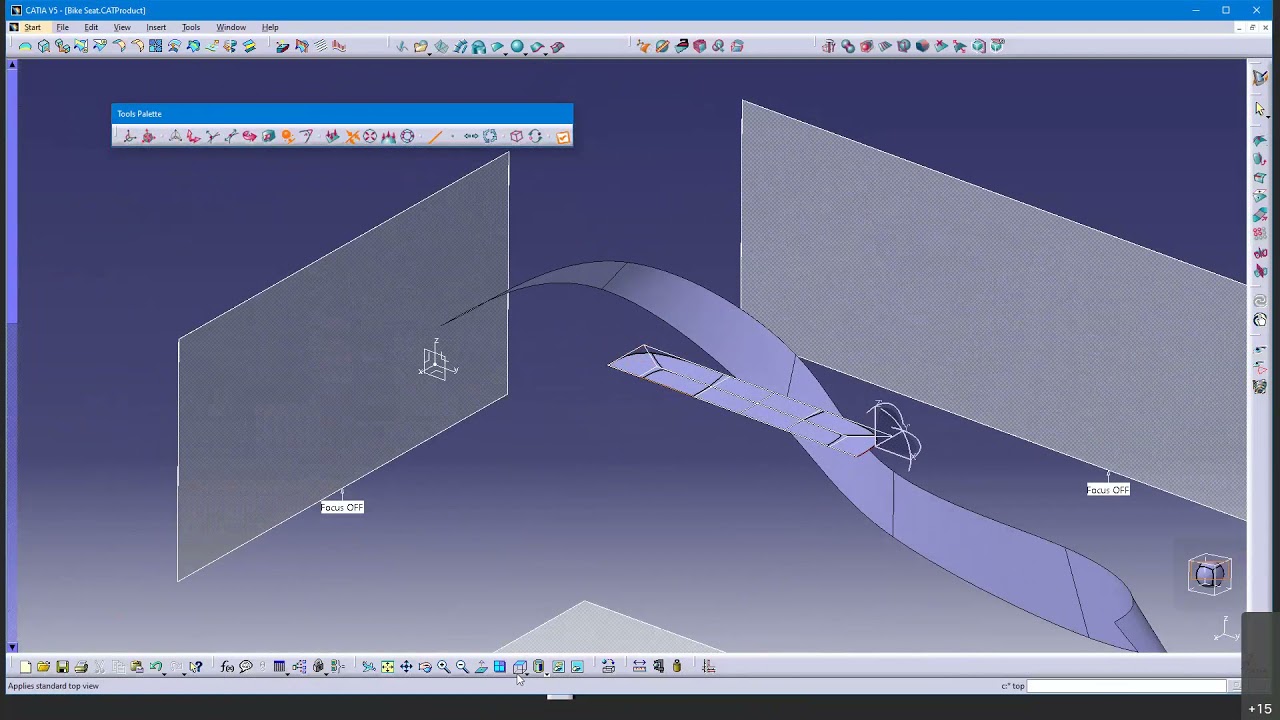The width and height of the screenshot is (1280, 720).
Task: Click the Select arrow in right toolbar
Action: point(1260,109)
